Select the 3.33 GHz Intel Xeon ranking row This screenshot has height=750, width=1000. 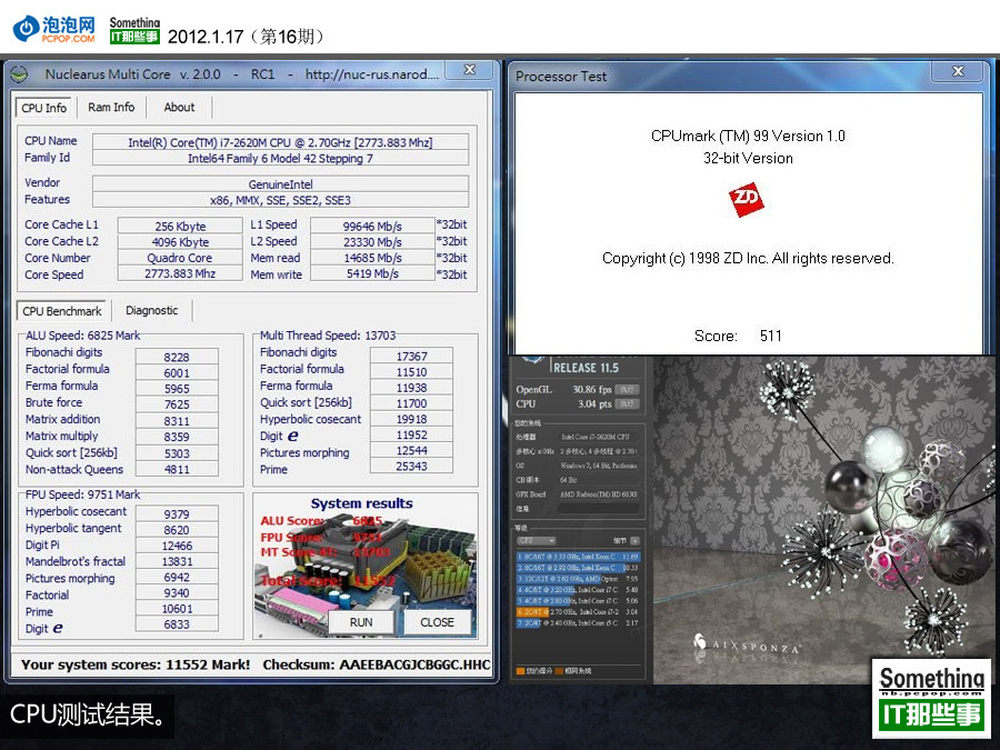(x=578, y=557)
